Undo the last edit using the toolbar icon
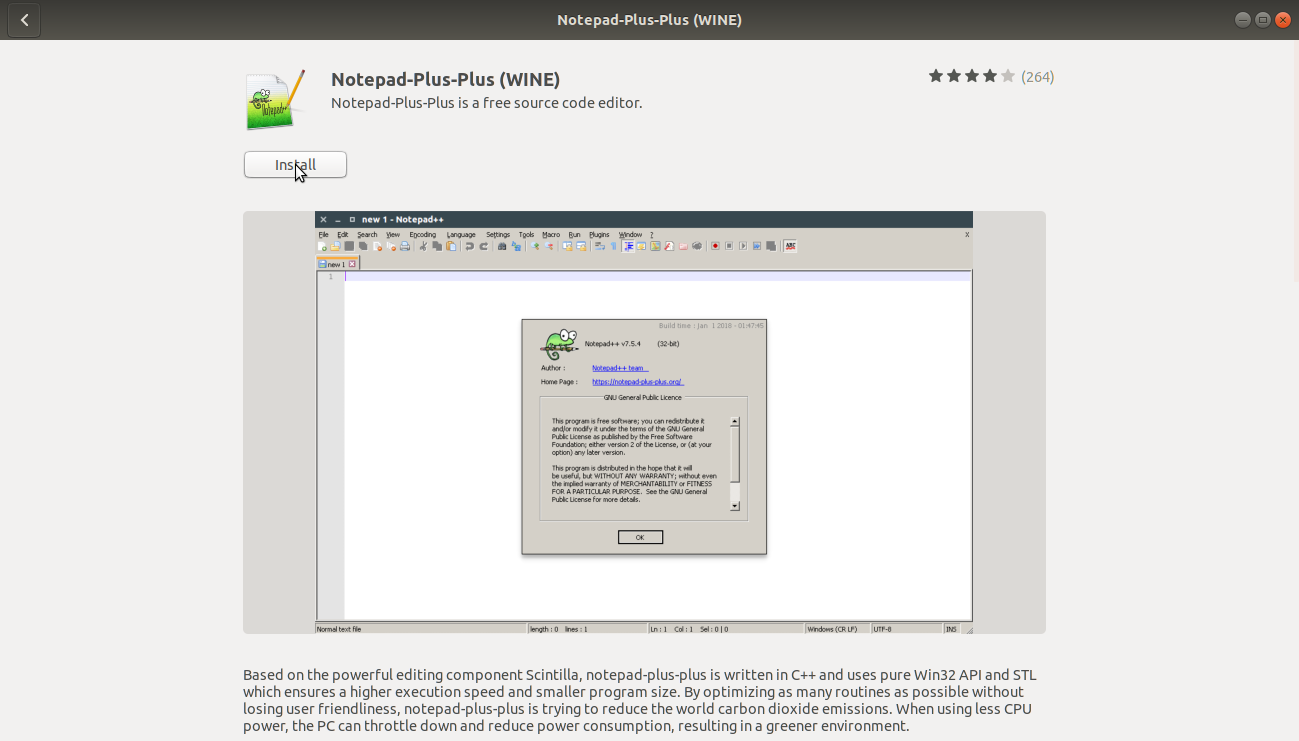Viewport: 1299px width, 741px height. (469, 245)
